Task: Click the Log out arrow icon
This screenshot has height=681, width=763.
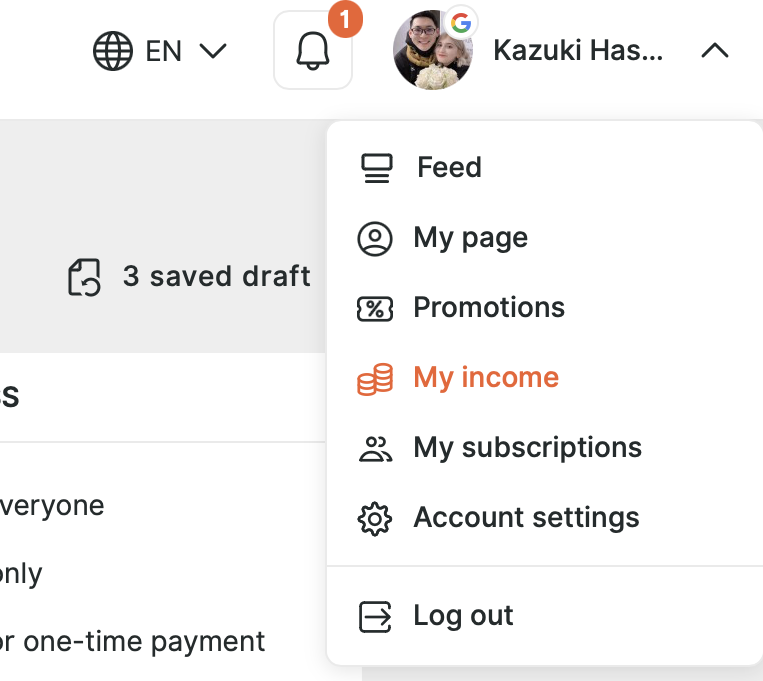Action: tap(375, 616)
